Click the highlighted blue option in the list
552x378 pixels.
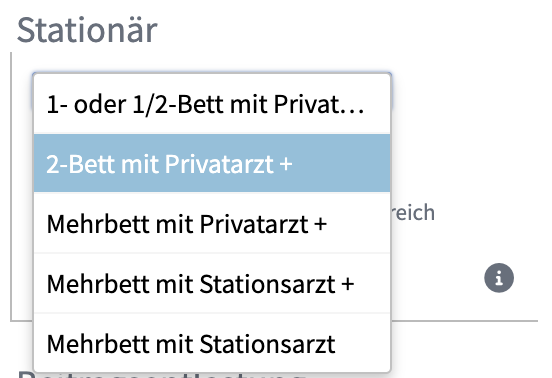coord(212,163)
